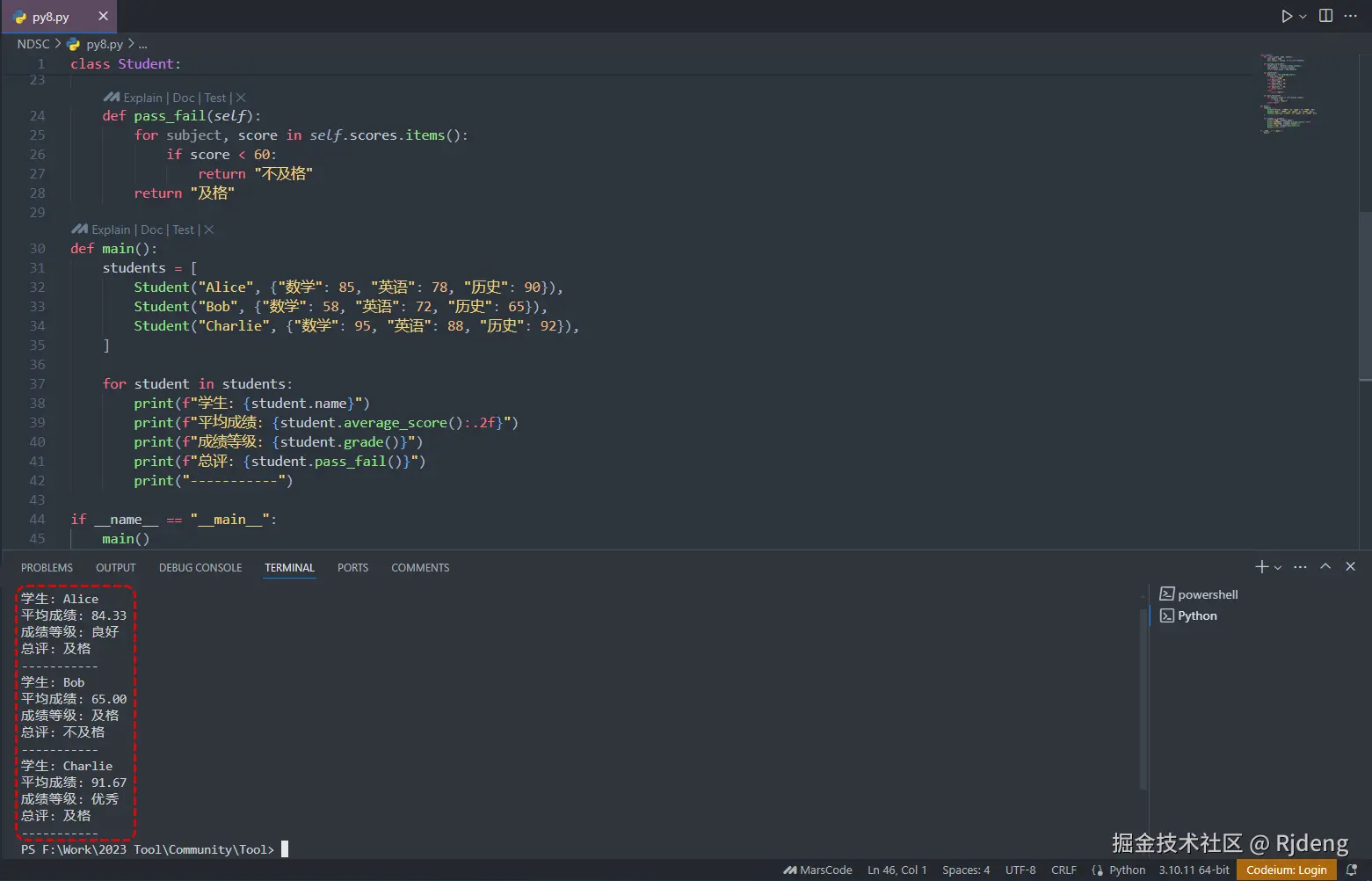Screen dimensions: 1372x881
Task: Open the run button dropdown arrow
Action: coord(1303,17)
